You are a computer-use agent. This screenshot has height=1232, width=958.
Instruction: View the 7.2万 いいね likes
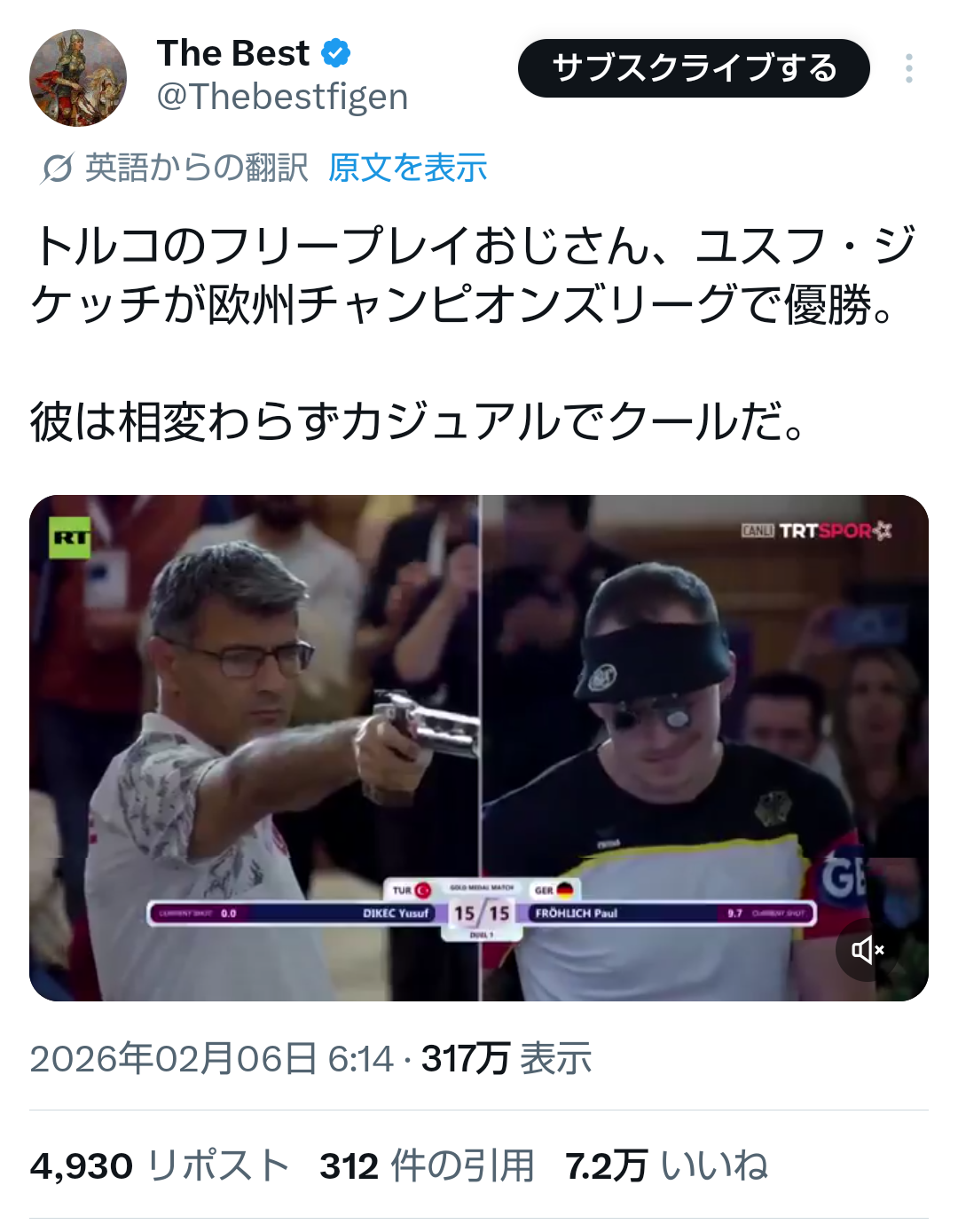666,1165
